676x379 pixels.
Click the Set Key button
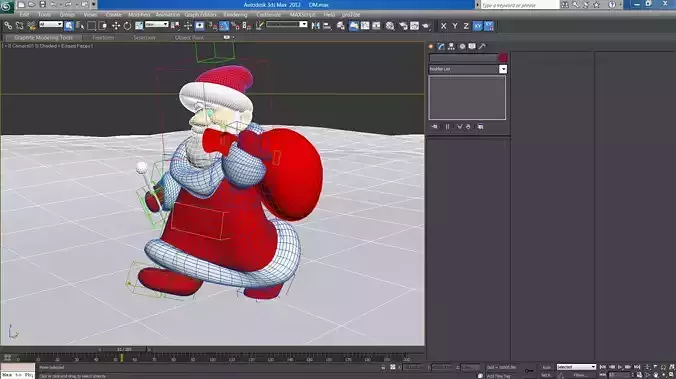[x=547, y=375]
